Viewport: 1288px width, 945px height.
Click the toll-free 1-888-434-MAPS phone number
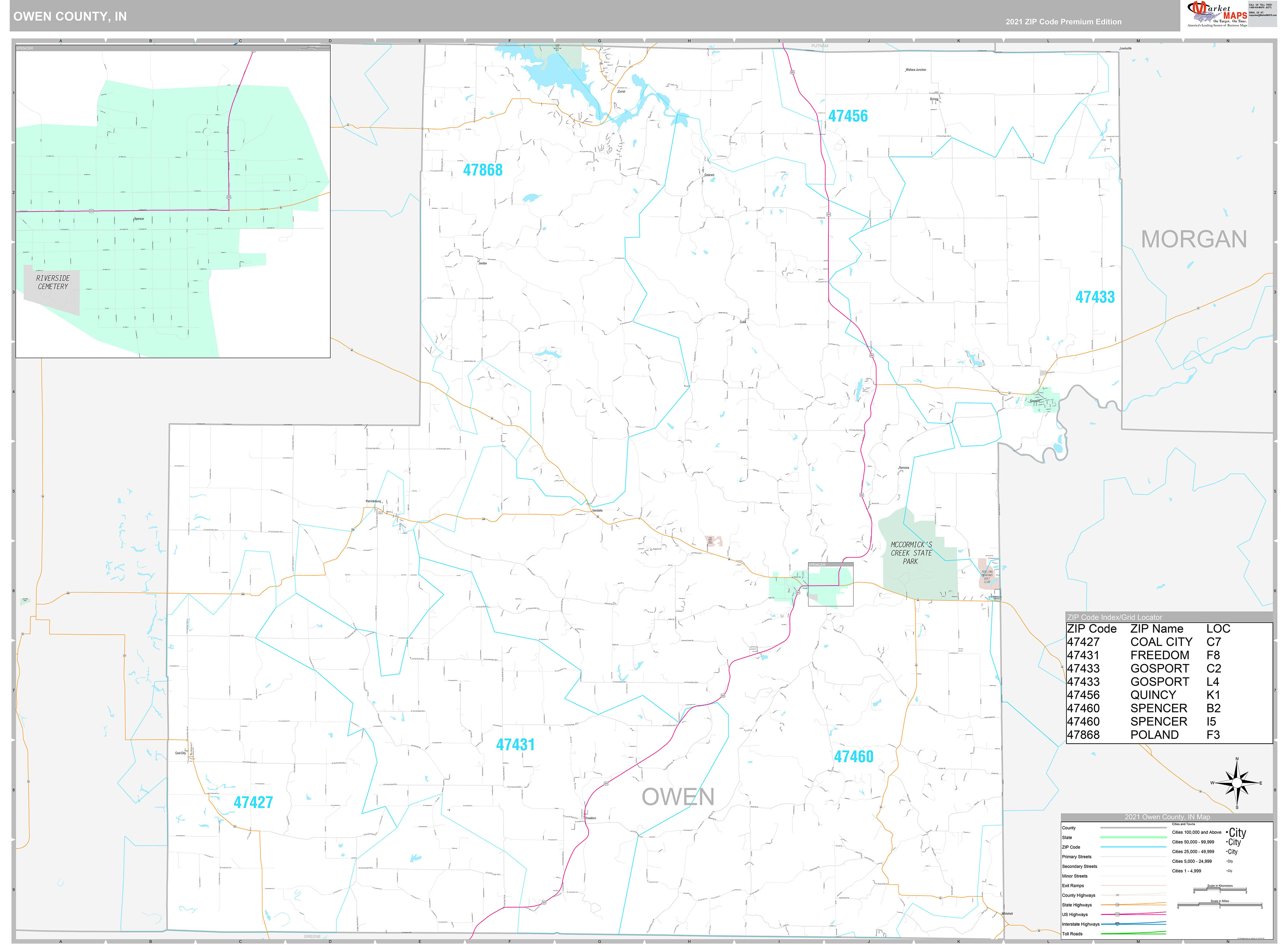(x=1260, y=7)
